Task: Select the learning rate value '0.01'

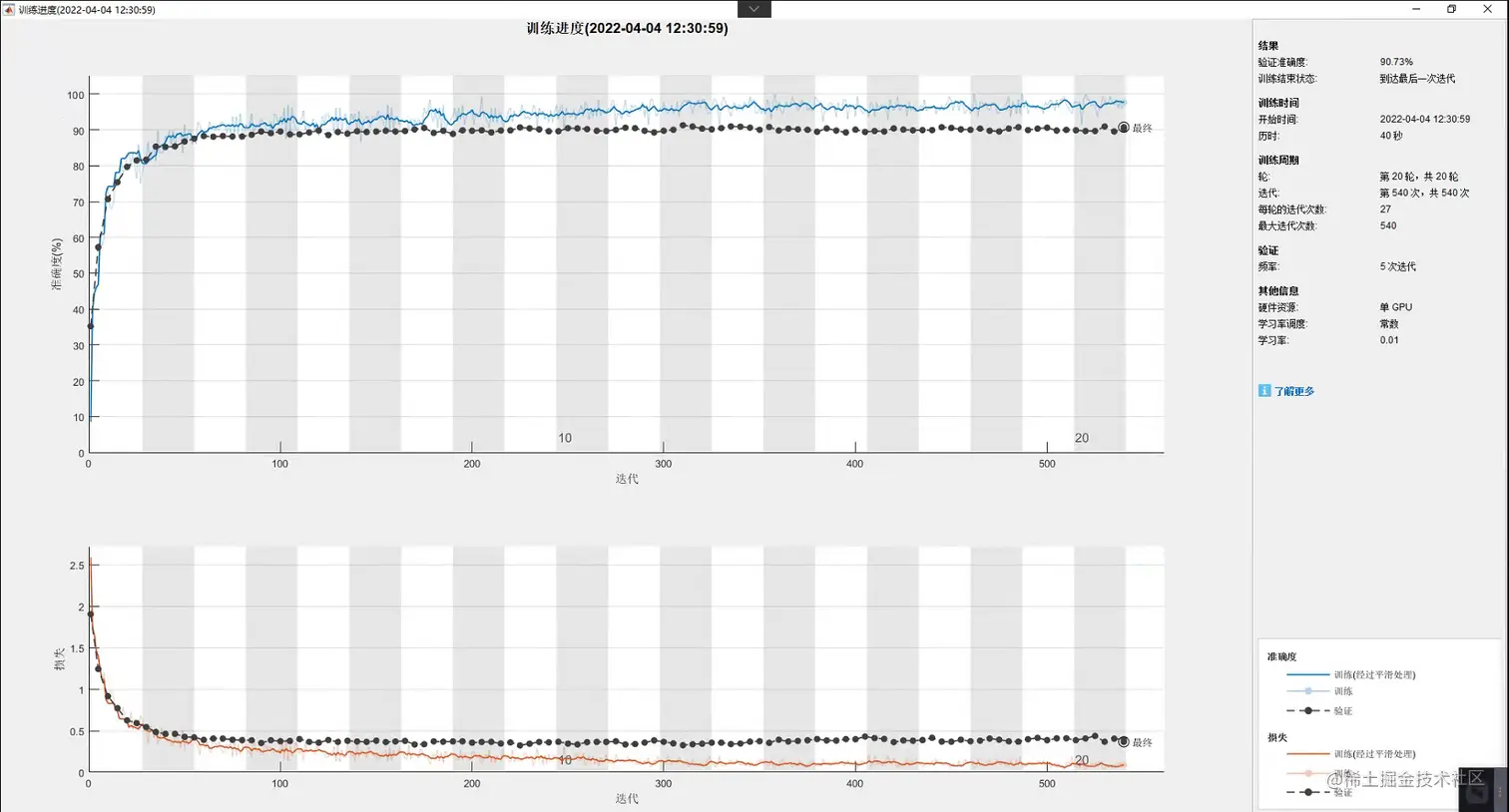Action: [x=1389, y=340]
